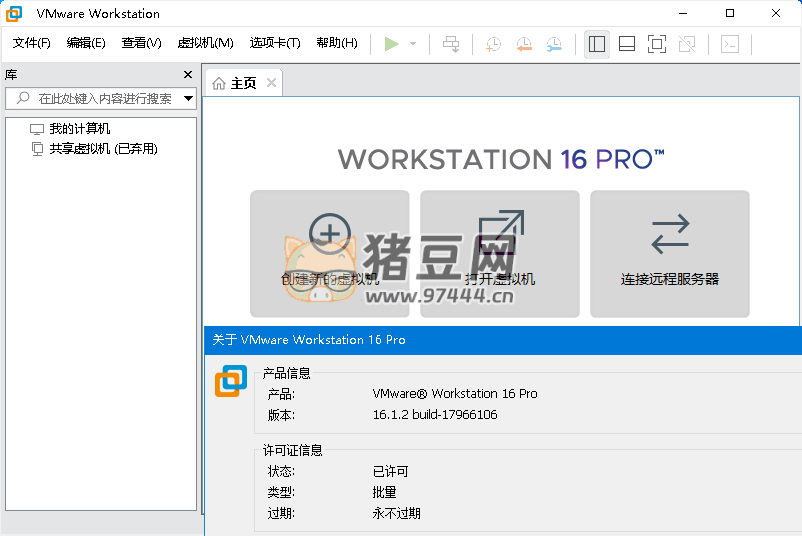Click the take snapshot clock icon

493,43
